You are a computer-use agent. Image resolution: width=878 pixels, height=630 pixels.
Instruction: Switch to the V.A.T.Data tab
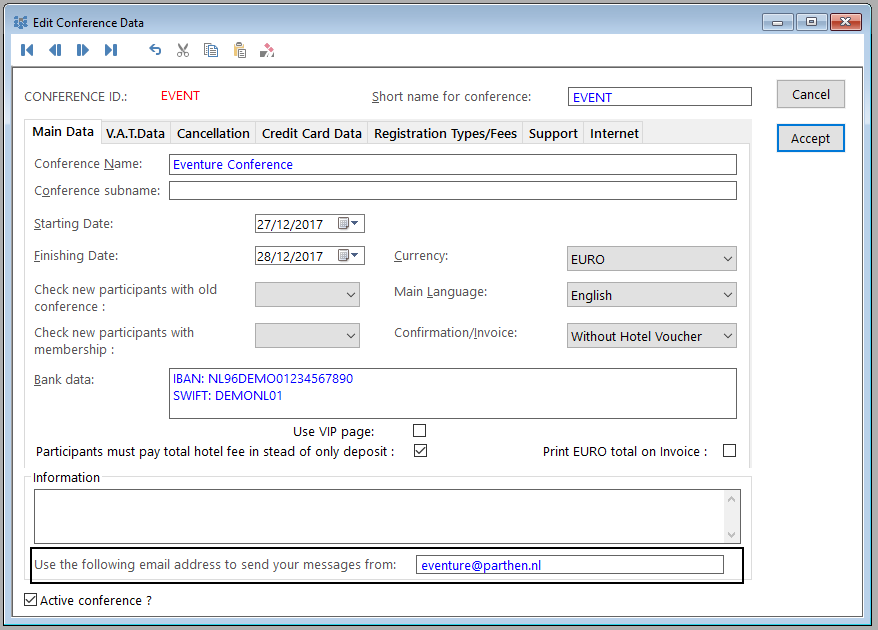(x=135, y=133)
